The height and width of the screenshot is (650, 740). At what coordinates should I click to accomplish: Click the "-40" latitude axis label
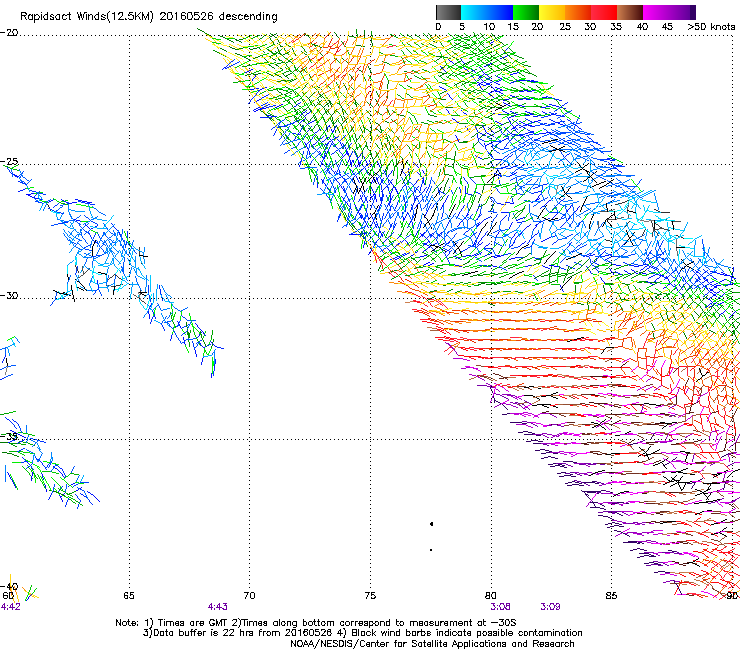[9, 586]
